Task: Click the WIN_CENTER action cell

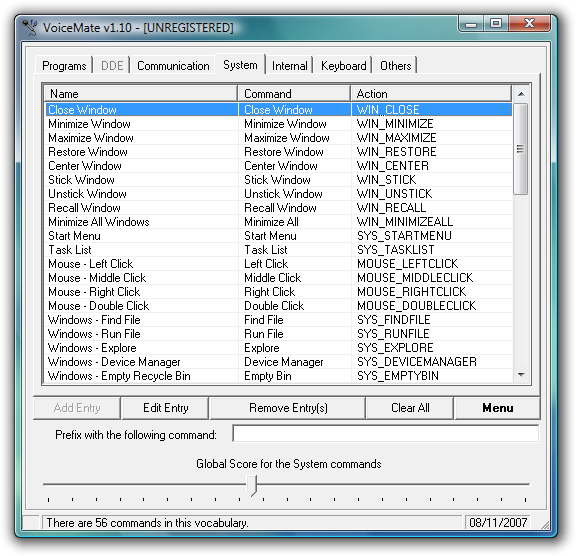Action: tap(393, 166)
